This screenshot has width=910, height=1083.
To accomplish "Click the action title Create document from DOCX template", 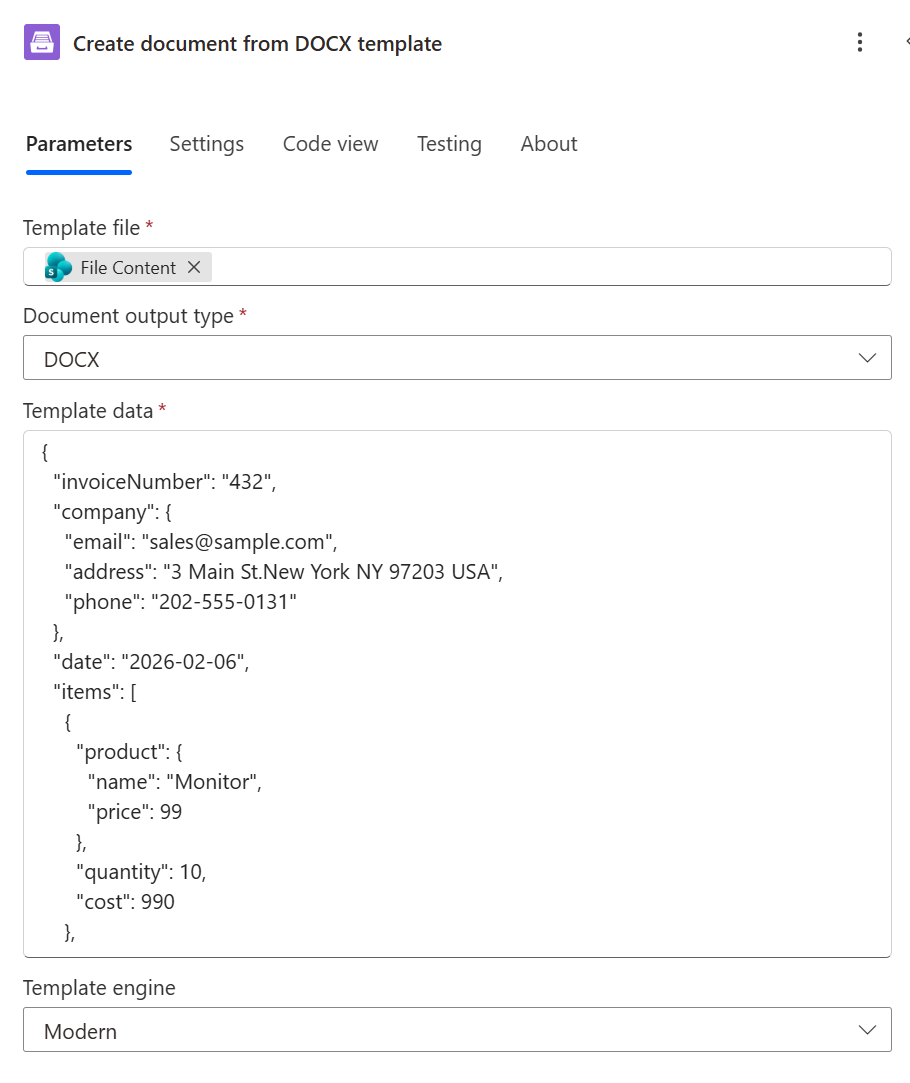I will pyautogui.click(x=257, y=43).
